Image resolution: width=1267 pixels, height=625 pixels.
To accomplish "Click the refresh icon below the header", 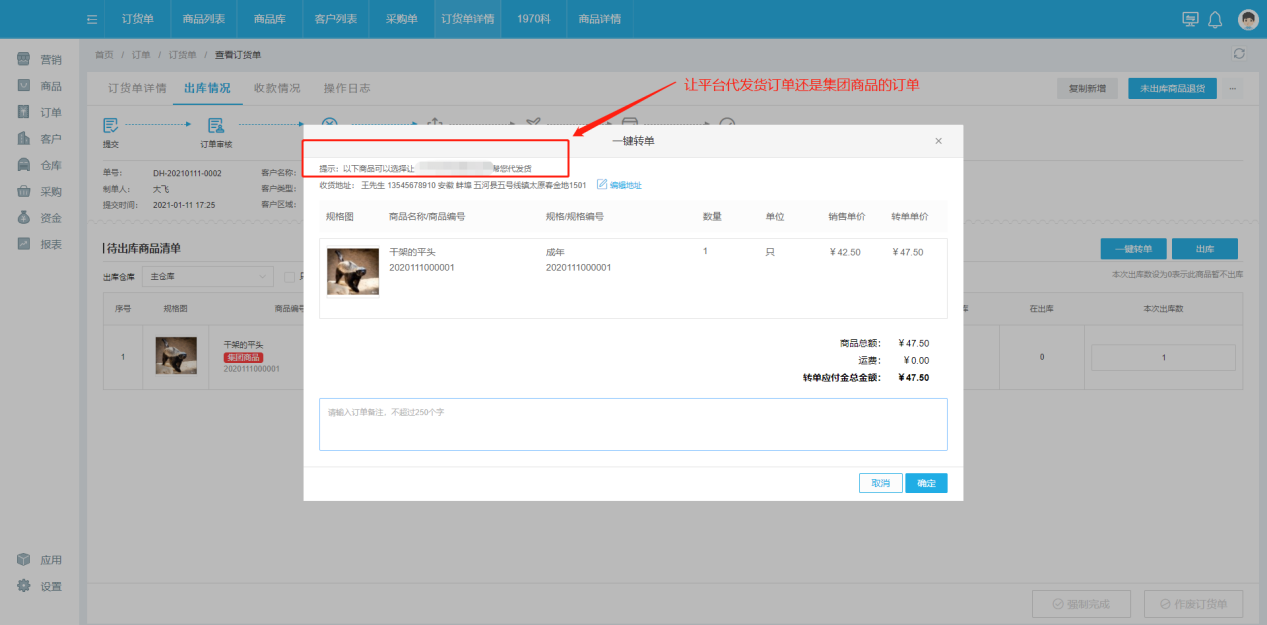I will point(1240,54).
